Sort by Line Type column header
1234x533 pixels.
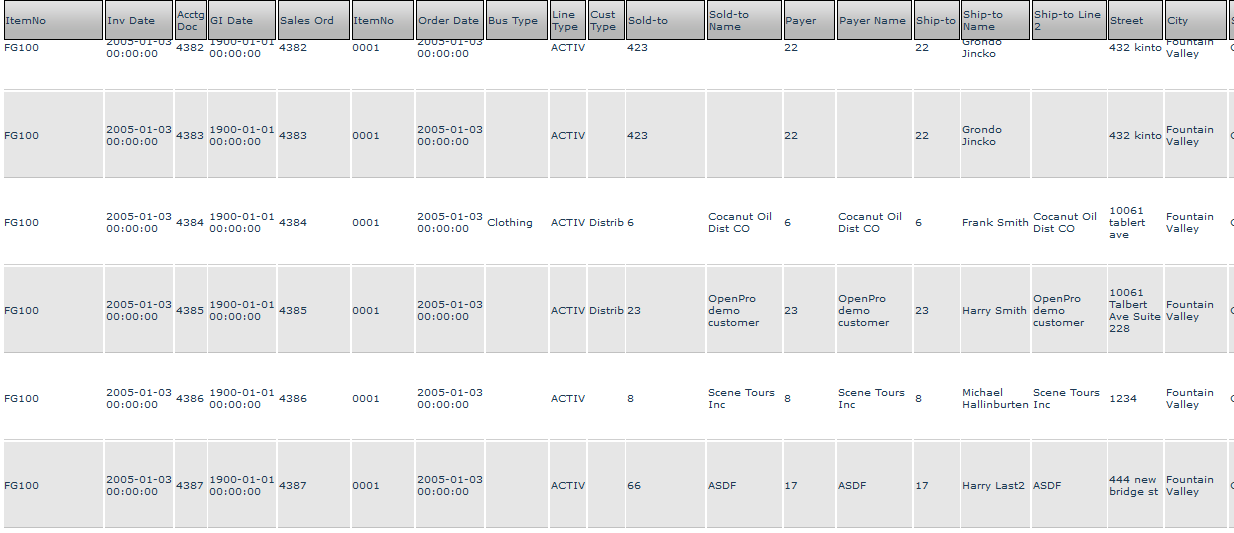567,21
